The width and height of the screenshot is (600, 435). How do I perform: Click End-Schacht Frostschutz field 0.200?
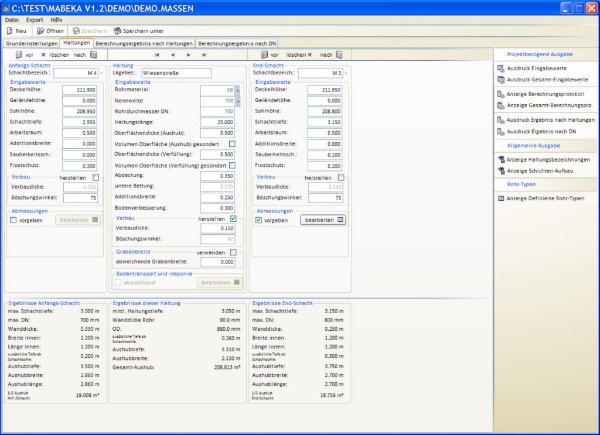(x=324, y=166)
